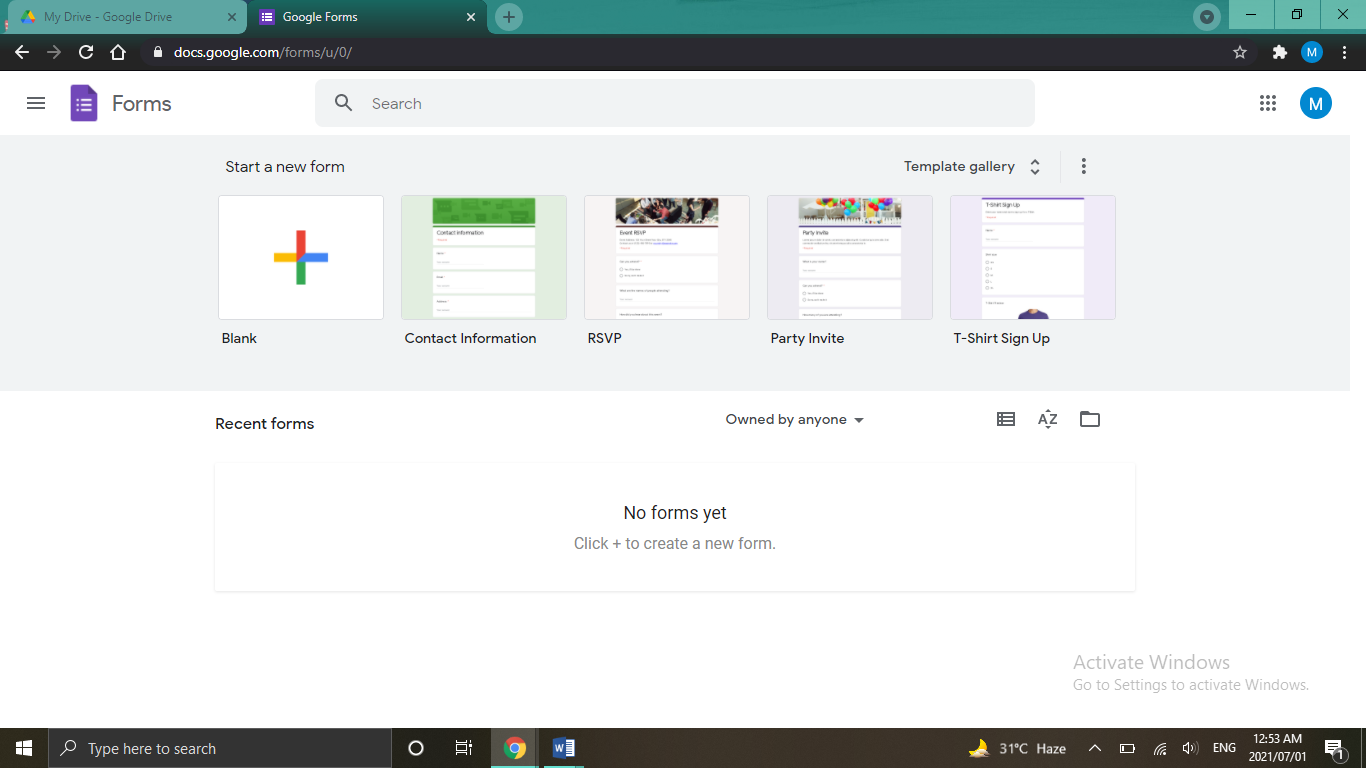Click the search magnifier icon

tap(344, 103)
